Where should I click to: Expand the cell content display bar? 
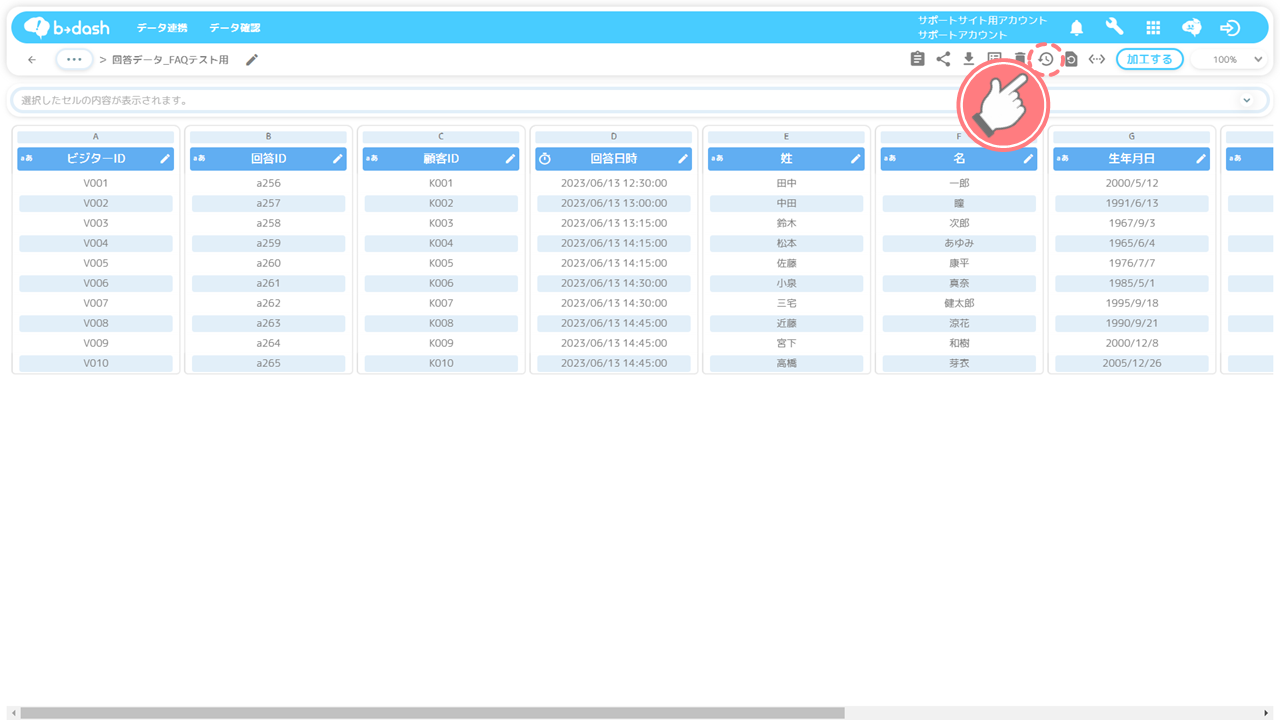[1246, 100]
